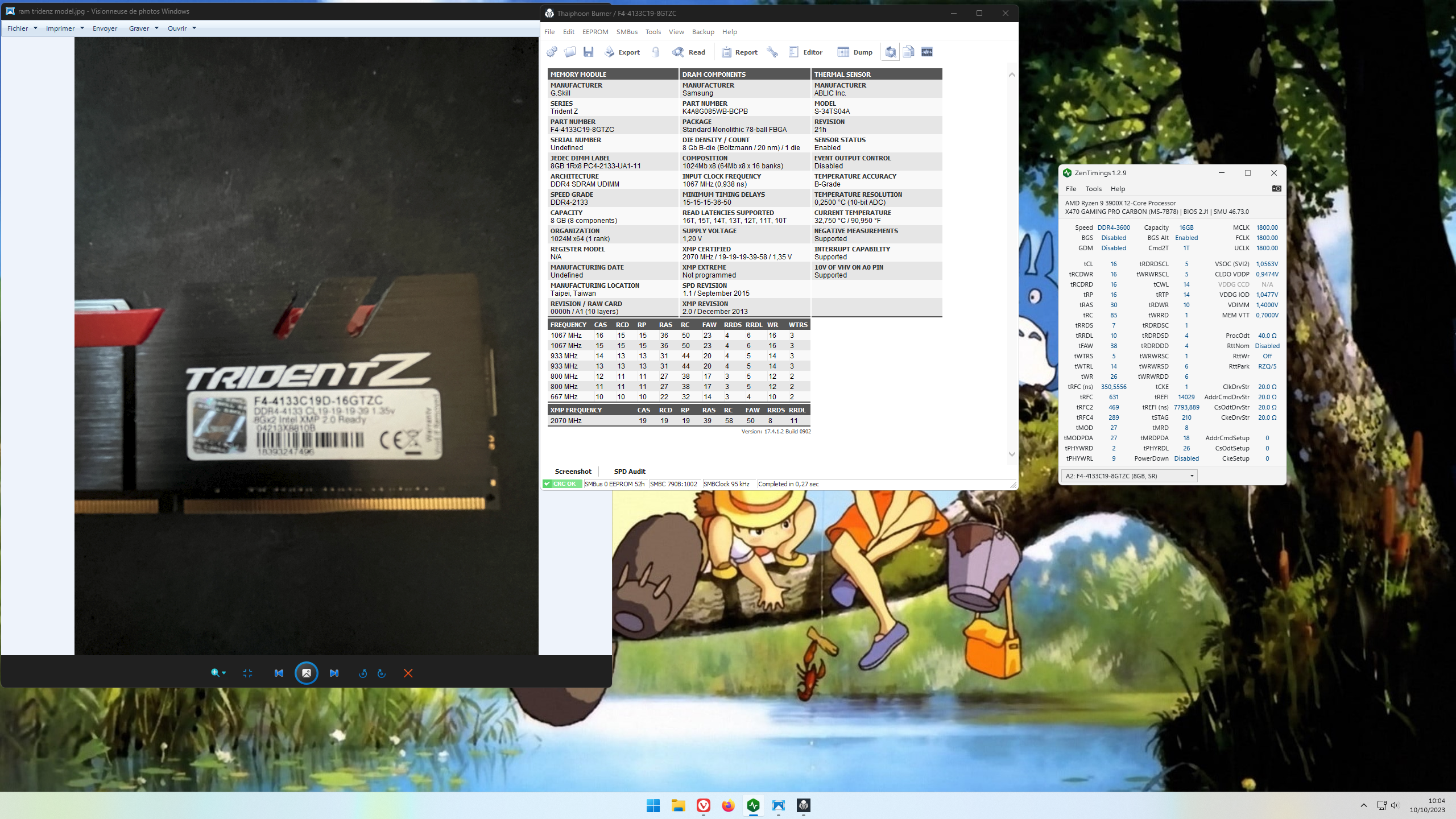Delete the photo with the red X
1456x819 pixels.
pyautogui.click(x=408, y=673)
